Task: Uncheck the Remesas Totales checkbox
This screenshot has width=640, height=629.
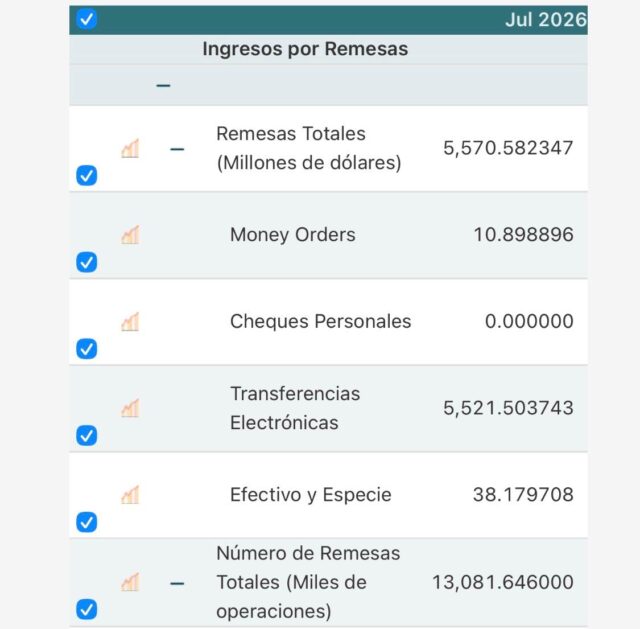Action: [x=87, y=176]
